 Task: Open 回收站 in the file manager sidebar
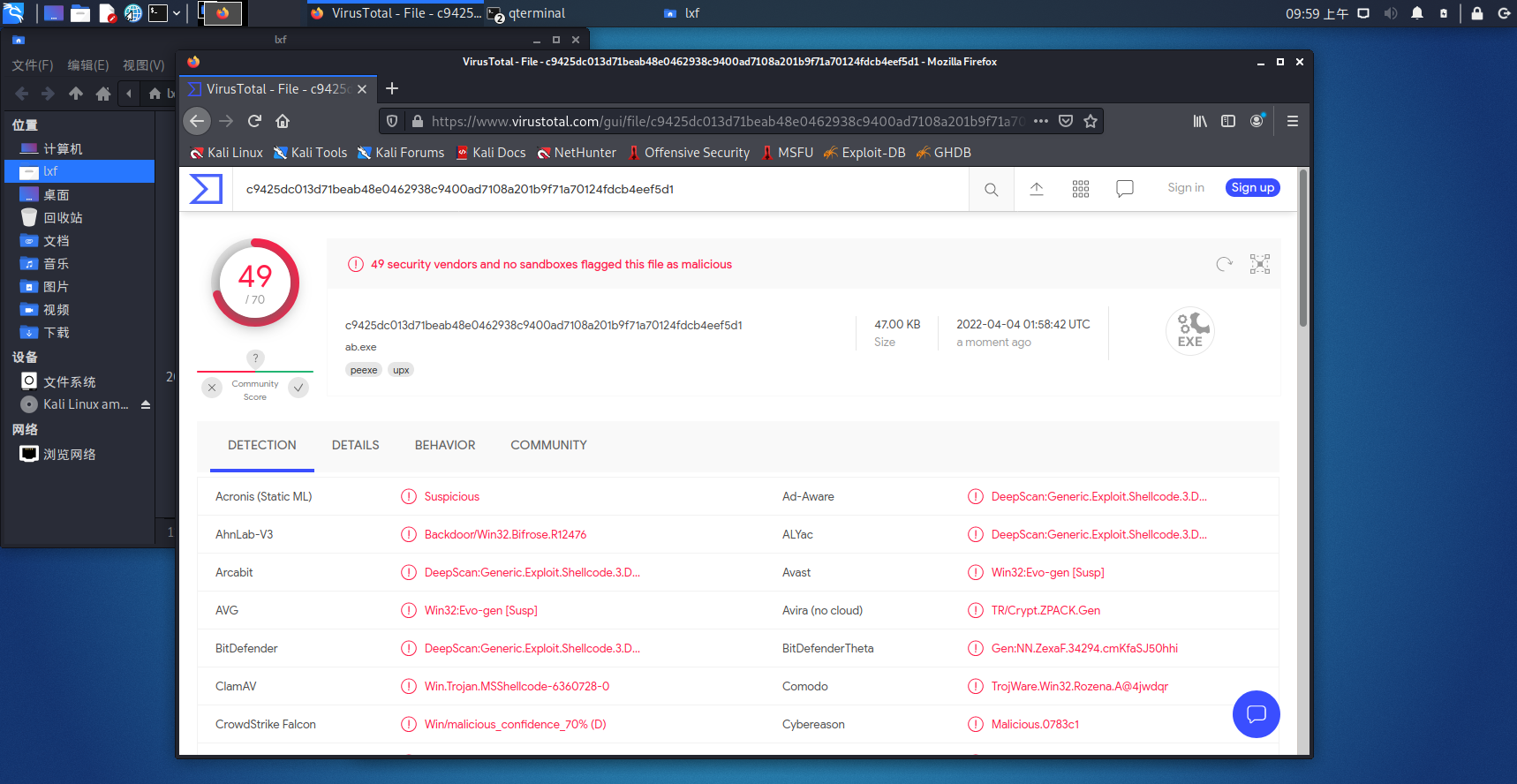[x=79, y=217]
